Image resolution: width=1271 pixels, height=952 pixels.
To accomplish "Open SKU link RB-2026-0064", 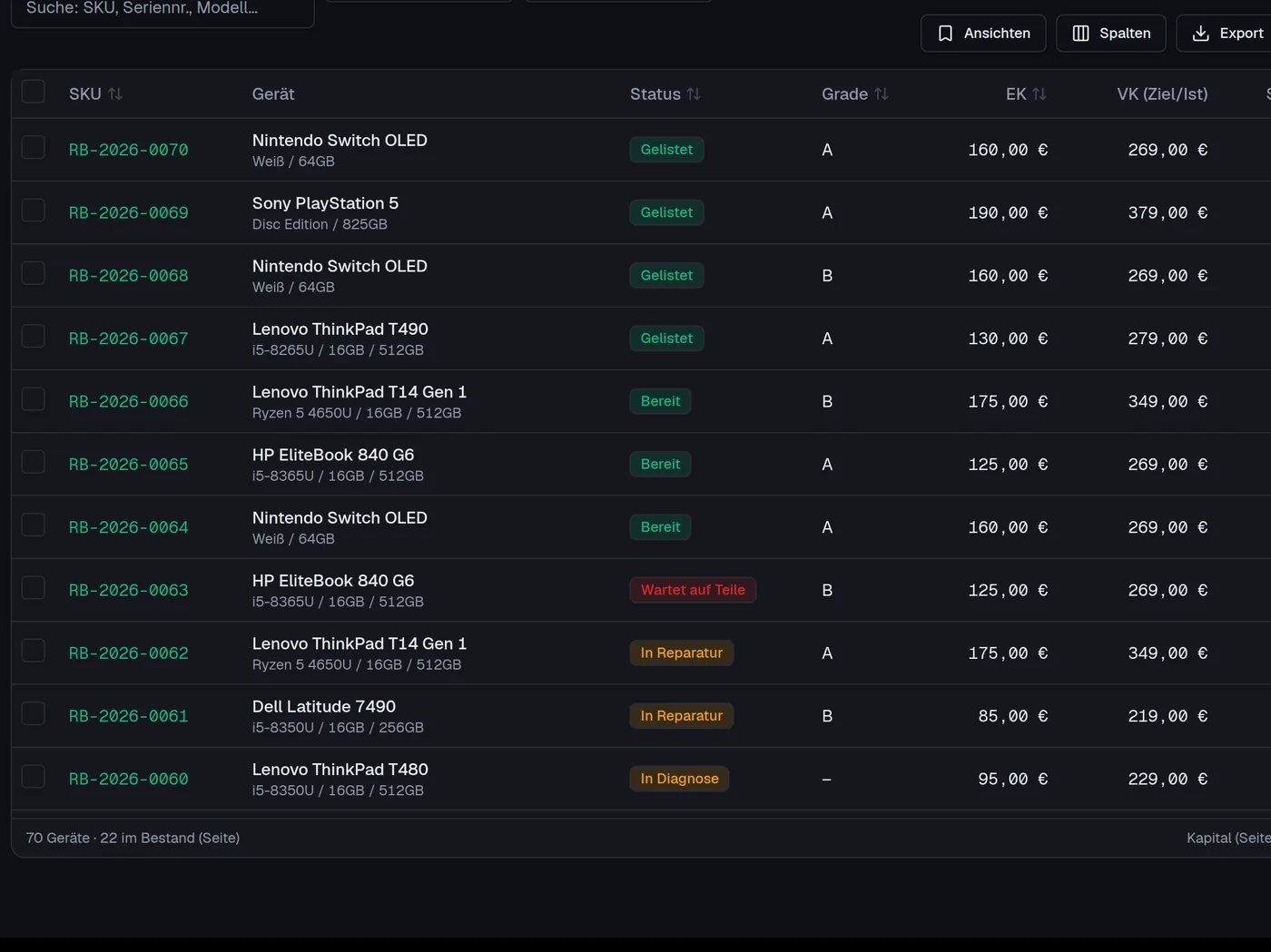I will pos(129,527).
